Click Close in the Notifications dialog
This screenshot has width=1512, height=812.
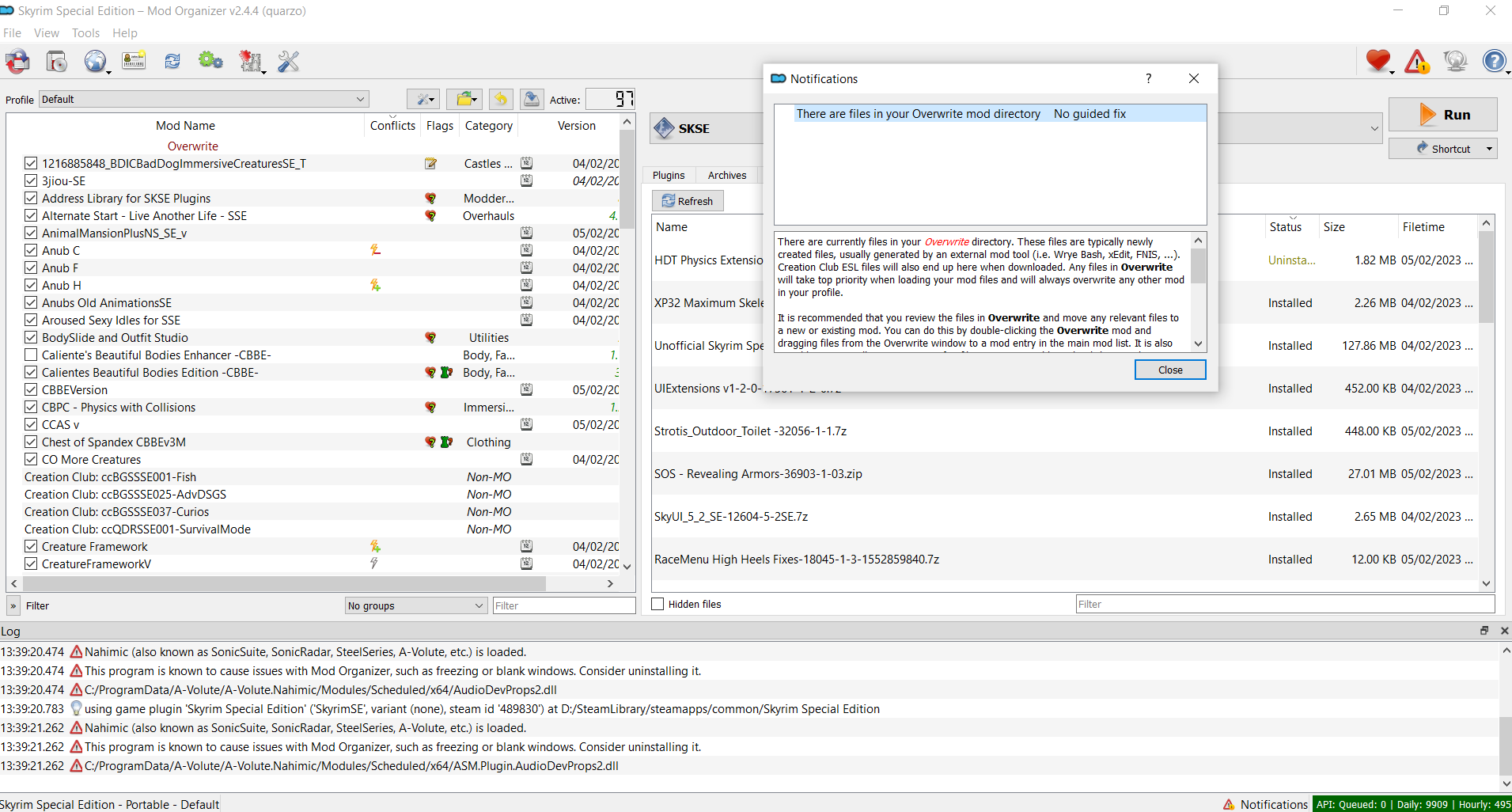pyautogui.click(x=1170, y=370)
